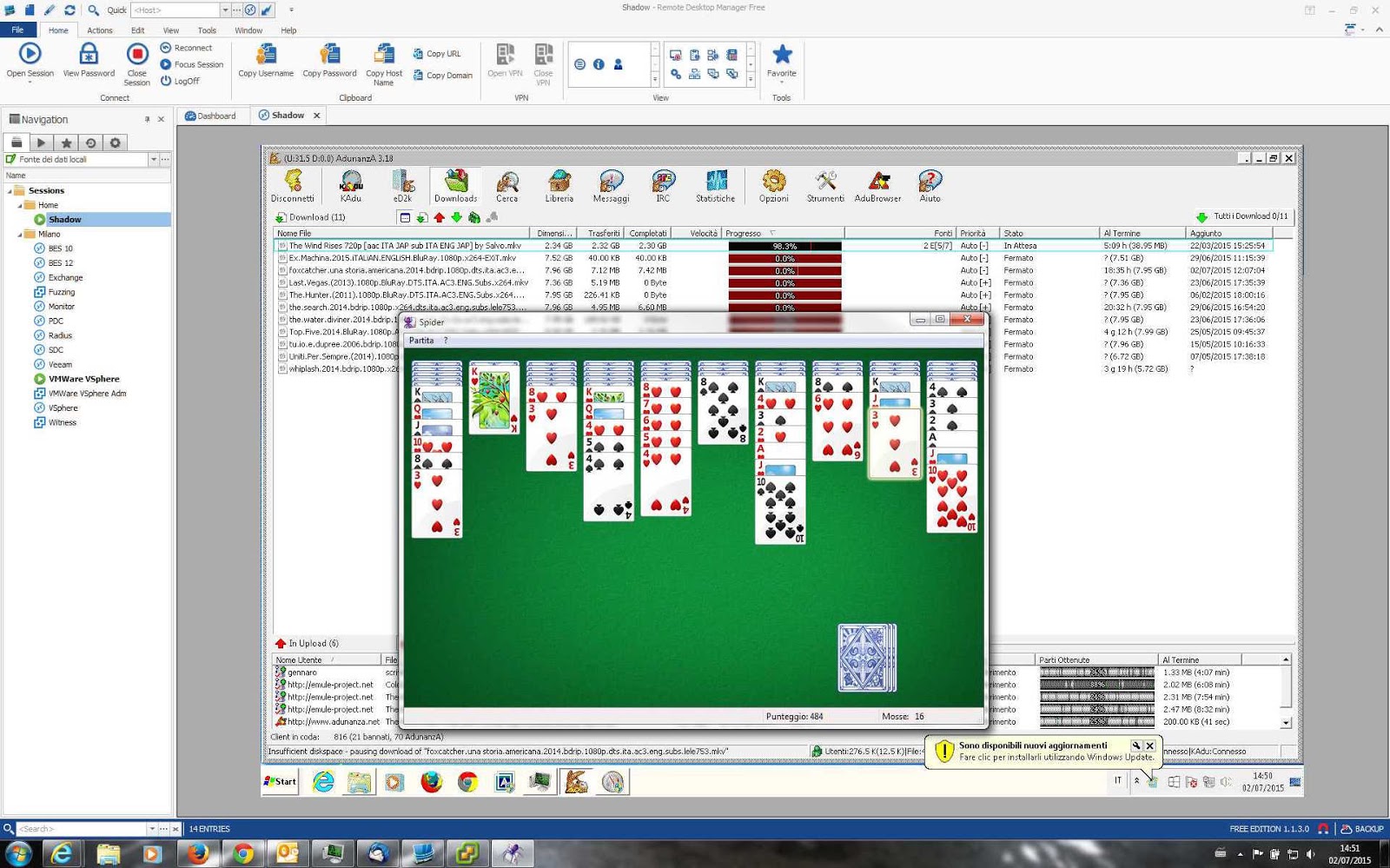This screenshot has height=868, width=1390.
Task: Select the VMWare VSphere session entry
Action: coord(83,380)
